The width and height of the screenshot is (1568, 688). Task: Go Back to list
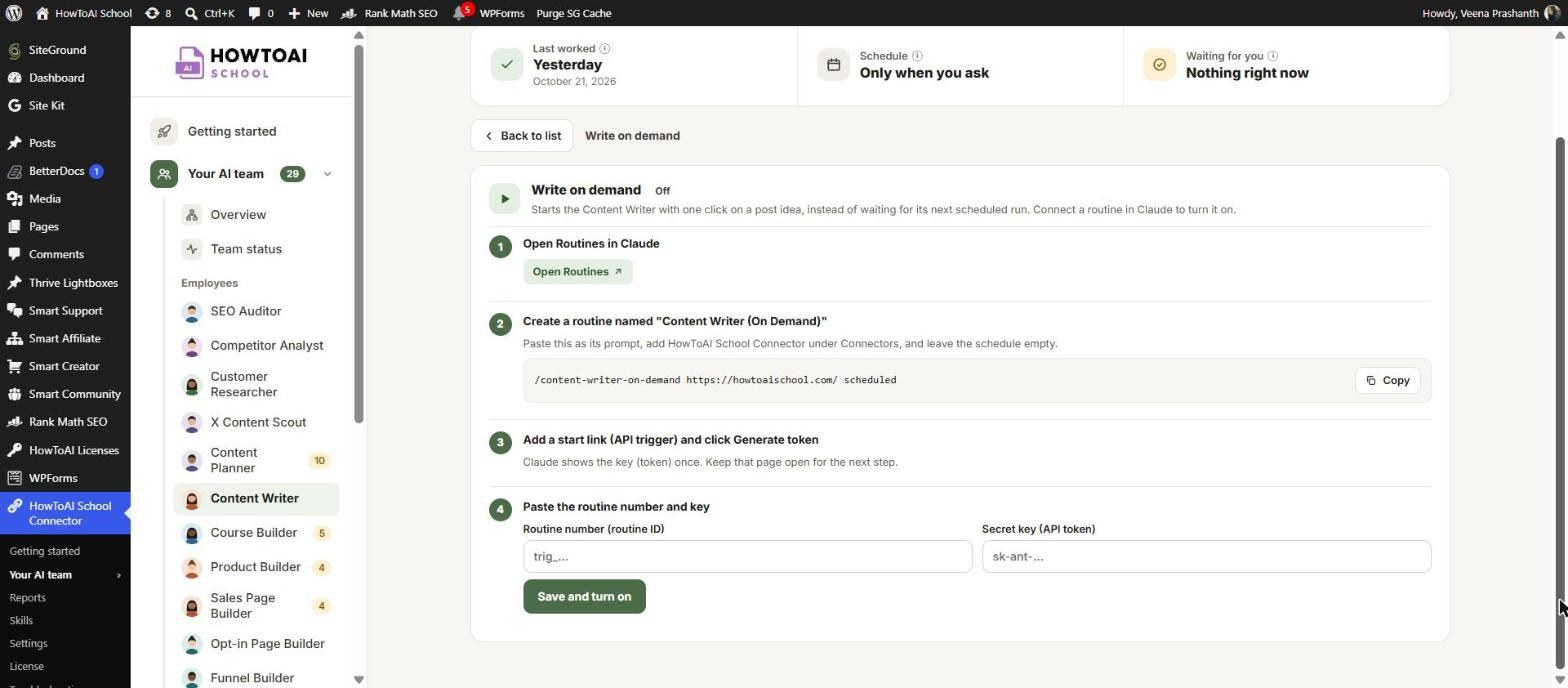pyautogui.click(x=522, y=136)
